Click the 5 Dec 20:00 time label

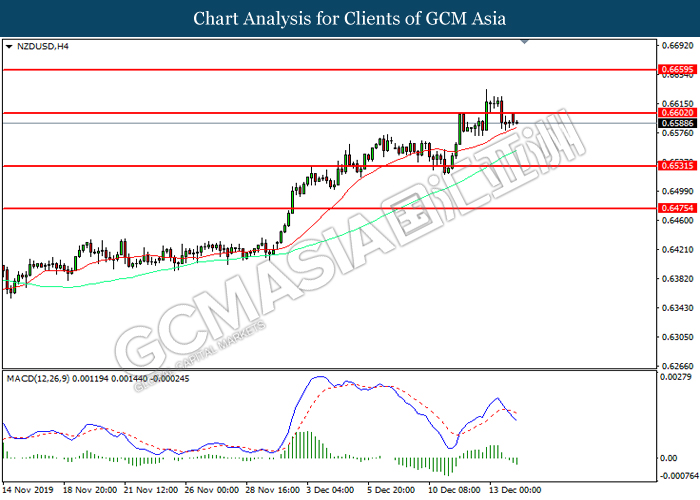click(392, 490)
